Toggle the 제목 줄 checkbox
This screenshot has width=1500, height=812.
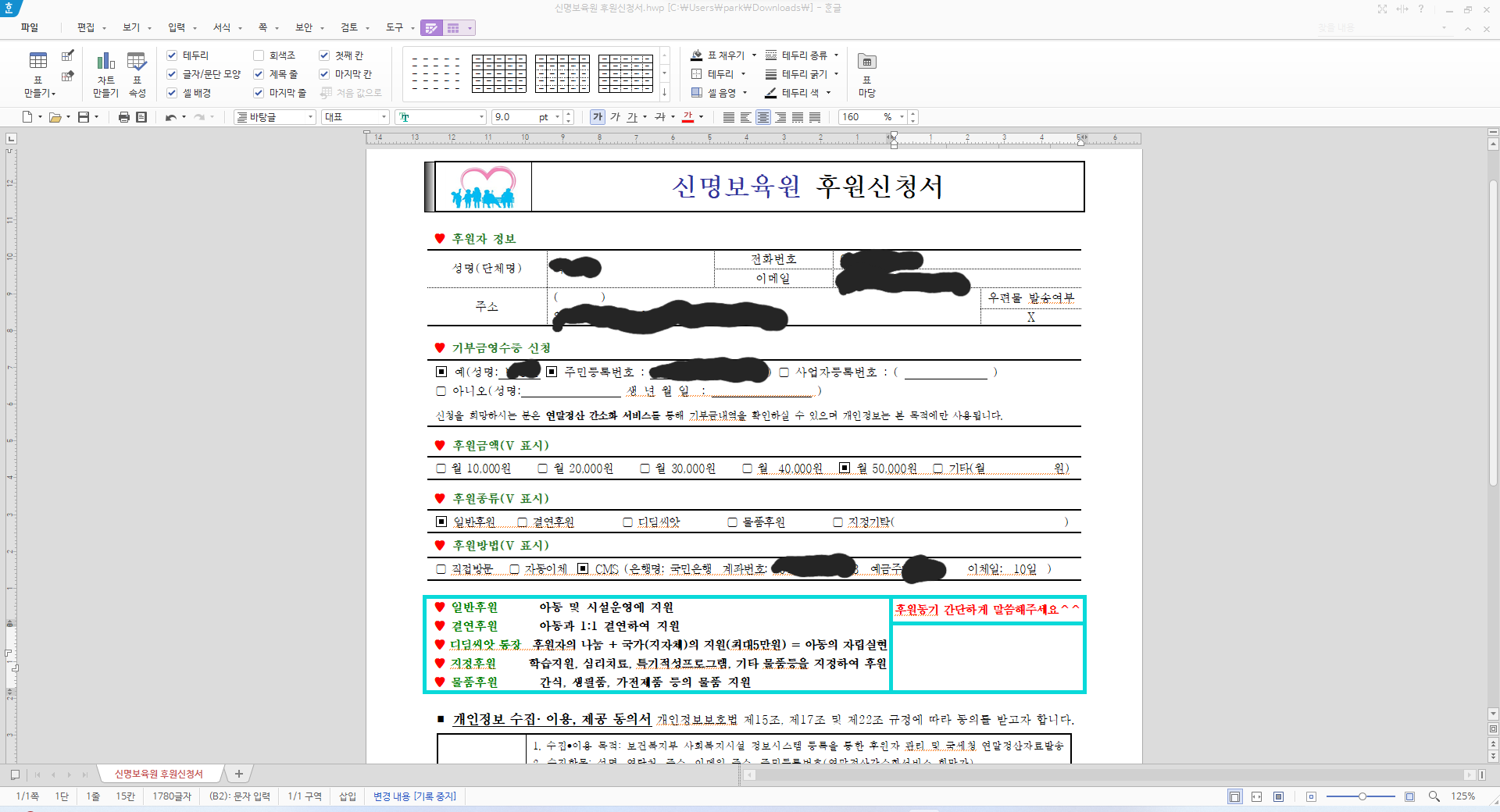click(259, 74)
